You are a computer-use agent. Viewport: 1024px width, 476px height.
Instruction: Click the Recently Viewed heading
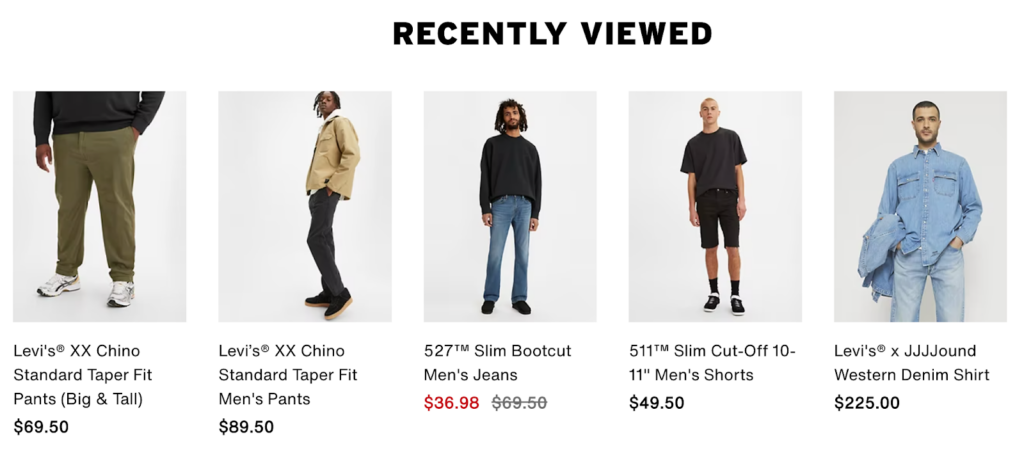click(552, 33)
